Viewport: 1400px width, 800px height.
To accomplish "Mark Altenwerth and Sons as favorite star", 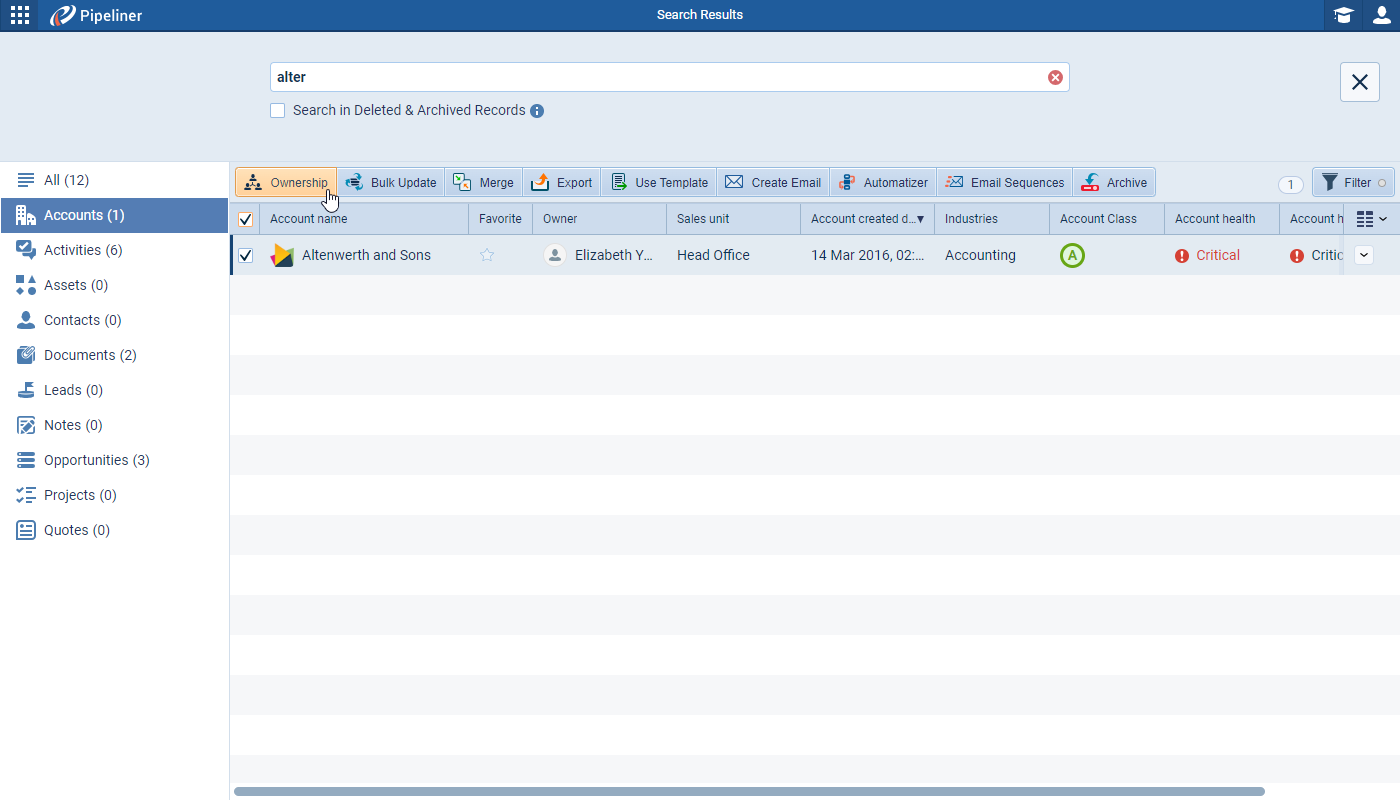I will [487, 255].
